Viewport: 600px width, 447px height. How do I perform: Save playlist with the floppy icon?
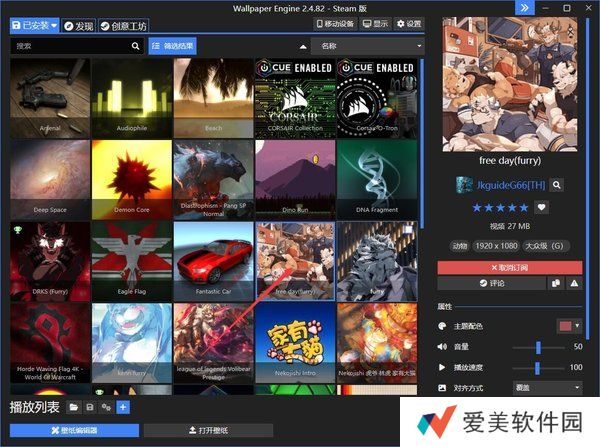tap(90, 407)
